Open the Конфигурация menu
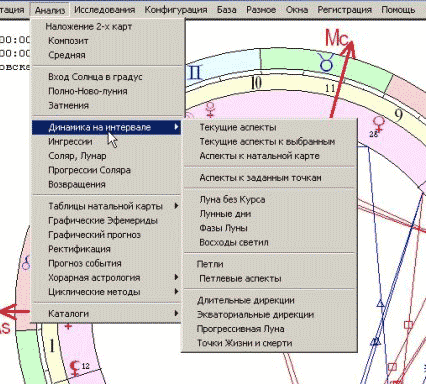426x384 pixels. [176, 10]
